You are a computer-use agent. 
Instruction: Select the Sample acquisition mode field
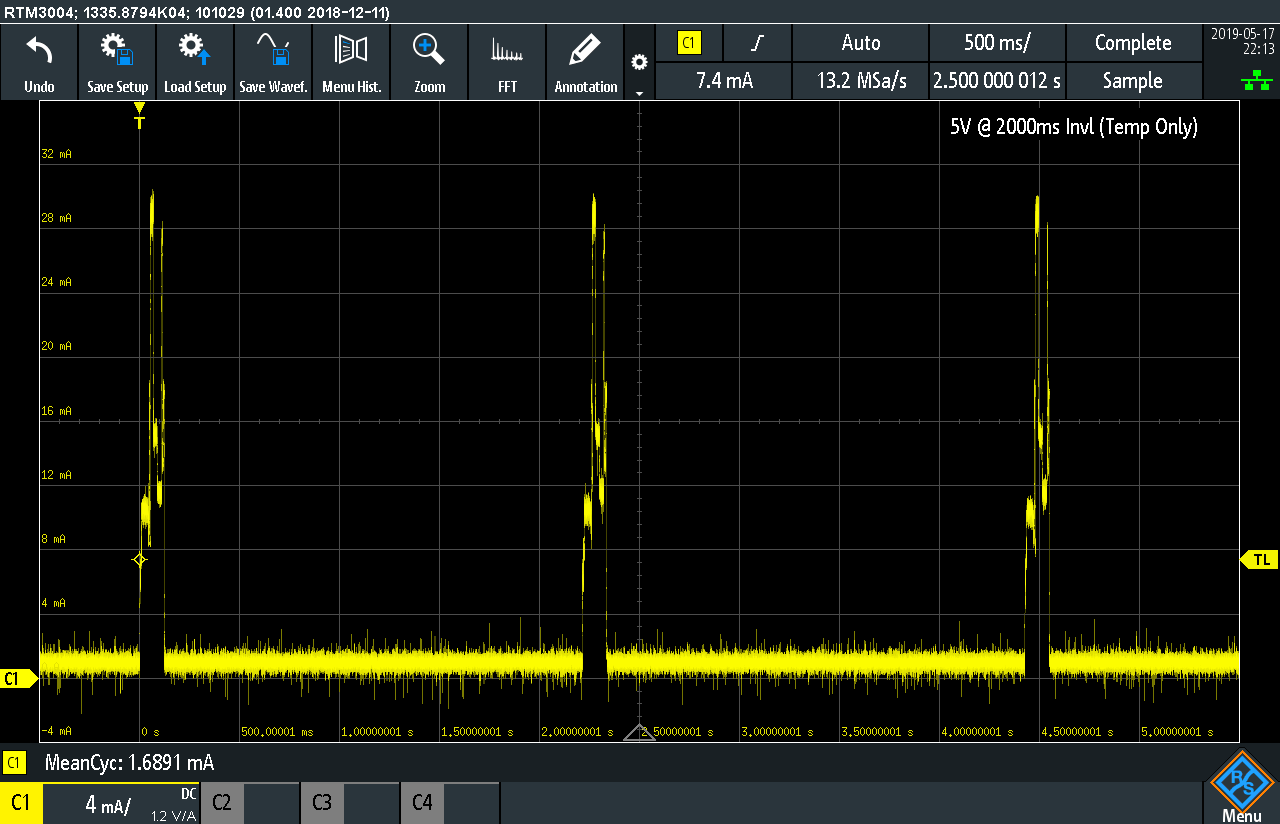click(1133, 81)
